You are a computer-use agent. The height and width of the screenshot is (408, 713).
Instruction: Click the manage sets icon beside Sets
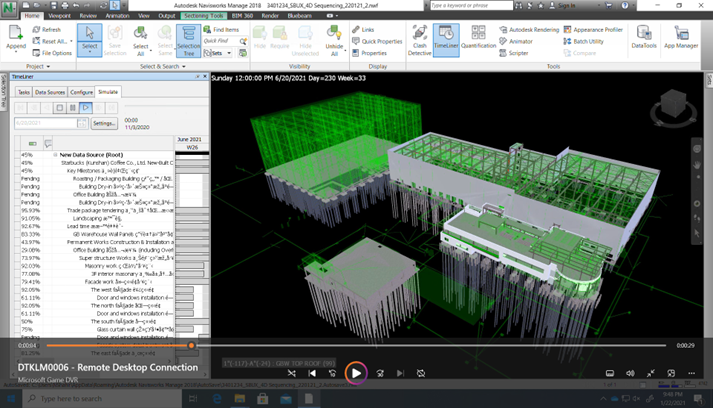243,53
